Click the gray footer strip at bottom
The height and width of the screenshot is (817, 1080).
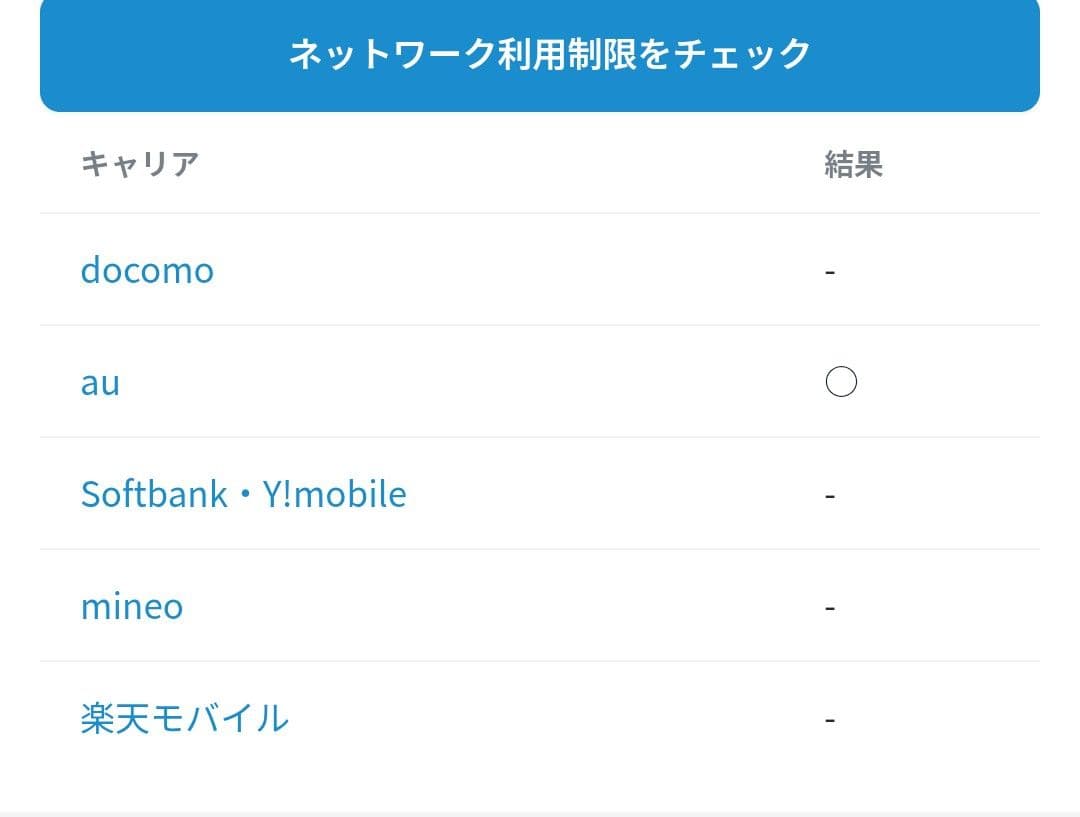point(540,813)
